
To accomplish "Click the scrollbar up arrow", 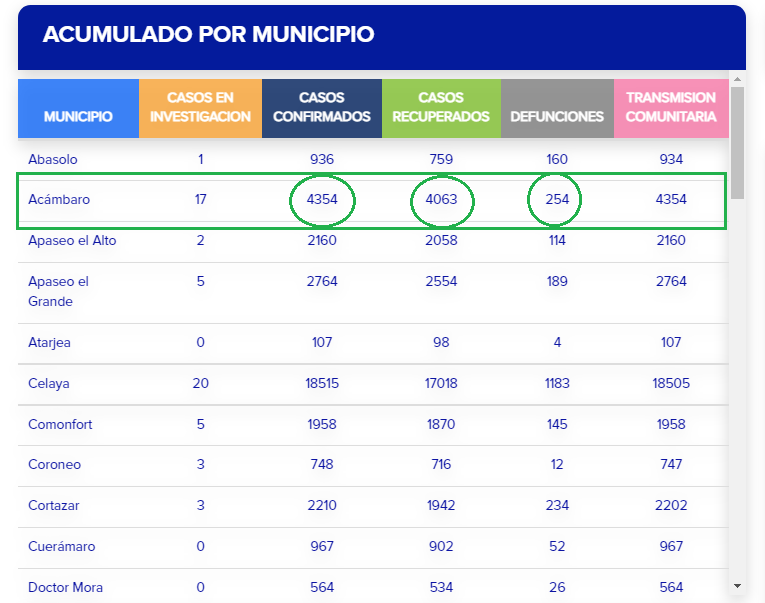I will coord(738,78).
